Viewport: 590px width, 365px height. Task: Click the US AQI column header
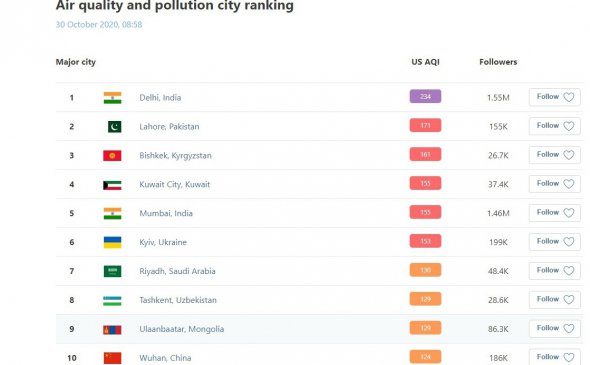coord(425,62)
